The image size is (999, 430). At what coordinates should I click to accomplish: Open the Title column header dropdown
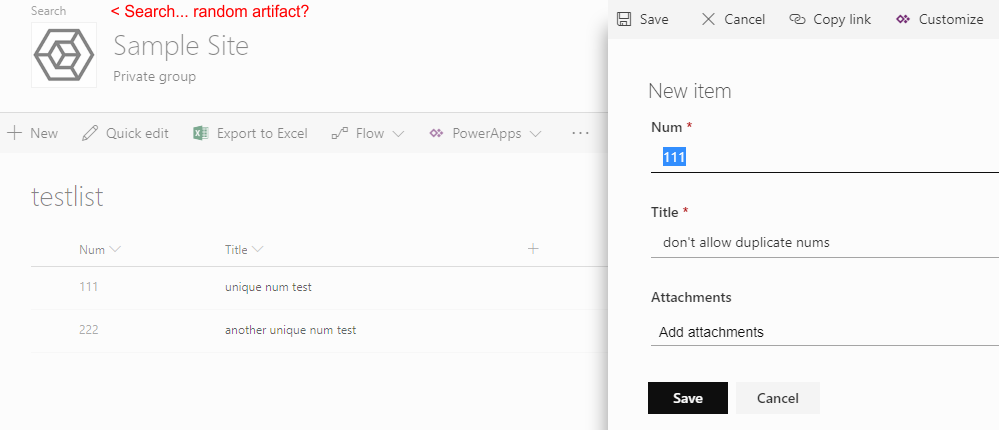point(258,249)
